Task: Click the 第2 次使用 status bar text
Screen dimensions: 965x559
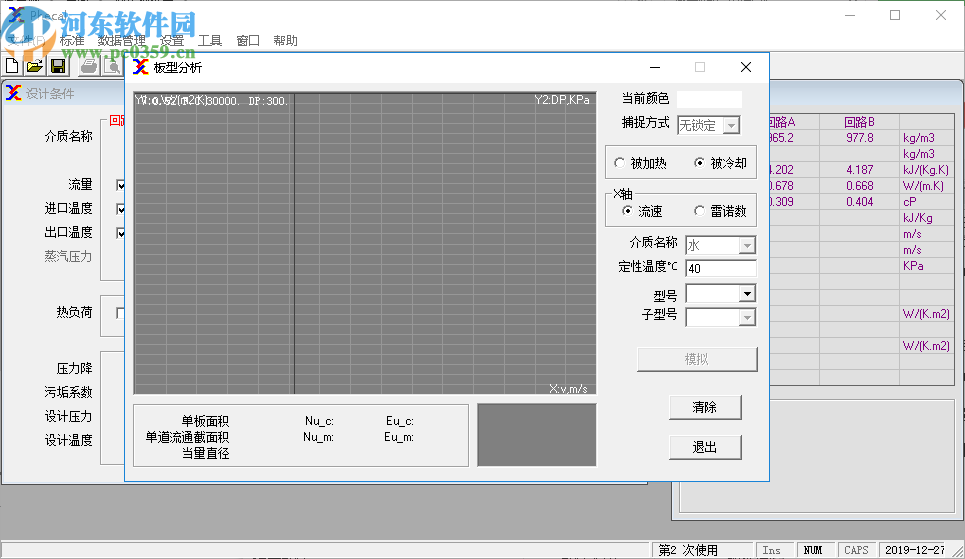Action: 687,550
